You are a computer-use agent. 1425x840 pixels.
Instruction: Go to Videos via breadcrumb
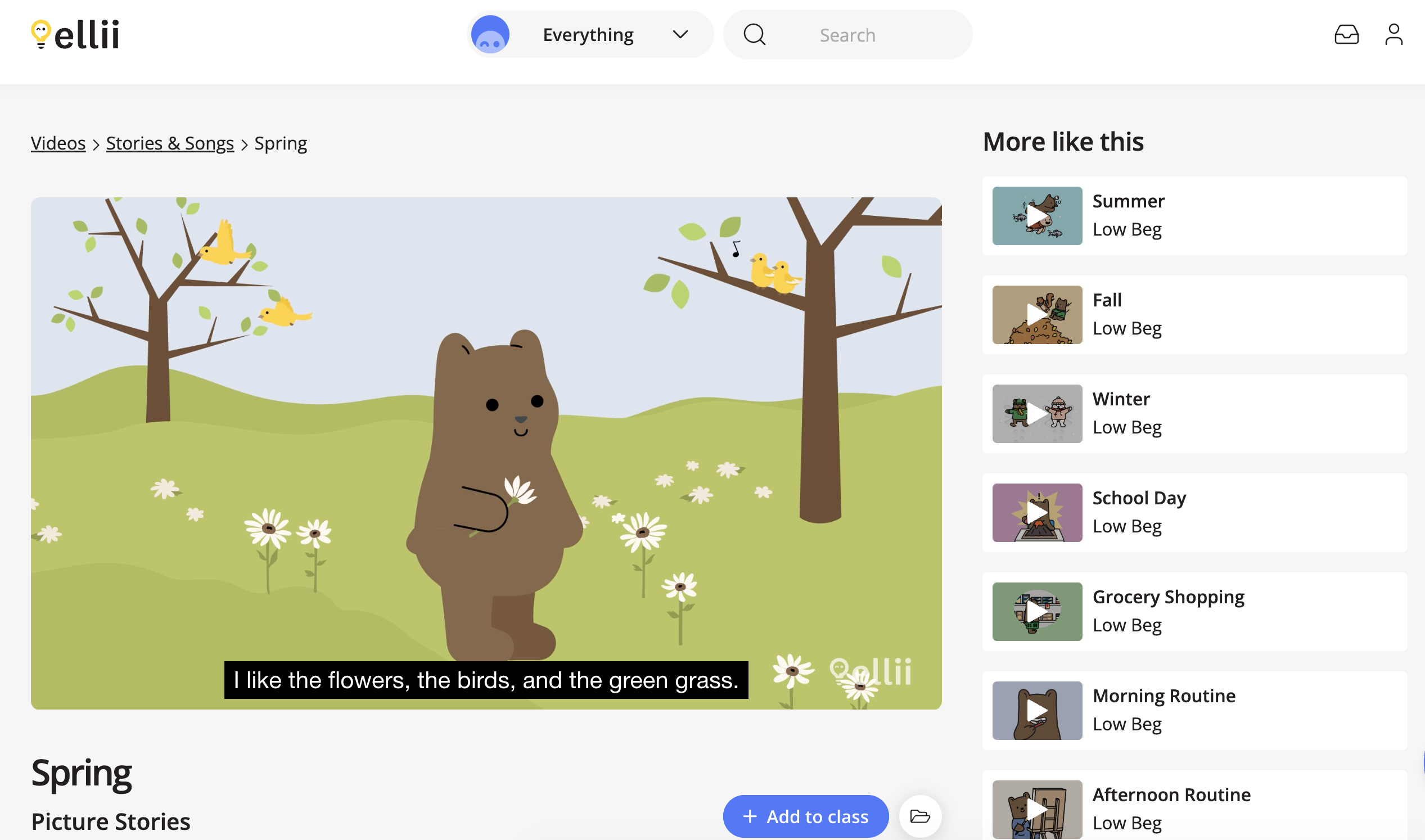coord(58,143)
